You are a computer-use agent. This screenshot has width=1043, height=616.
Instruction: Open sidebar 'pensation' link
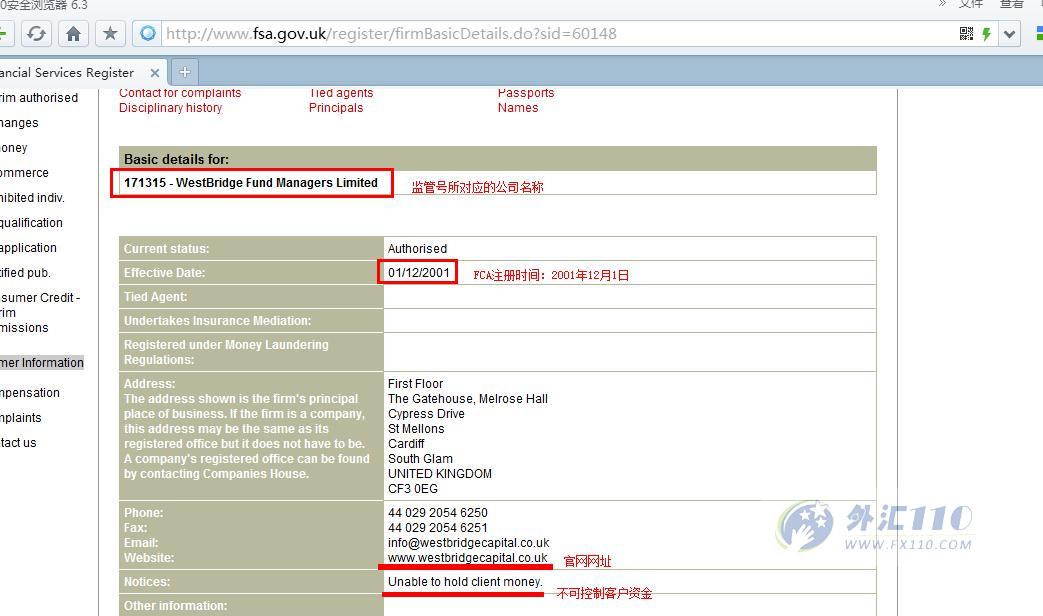click(30, 392)
